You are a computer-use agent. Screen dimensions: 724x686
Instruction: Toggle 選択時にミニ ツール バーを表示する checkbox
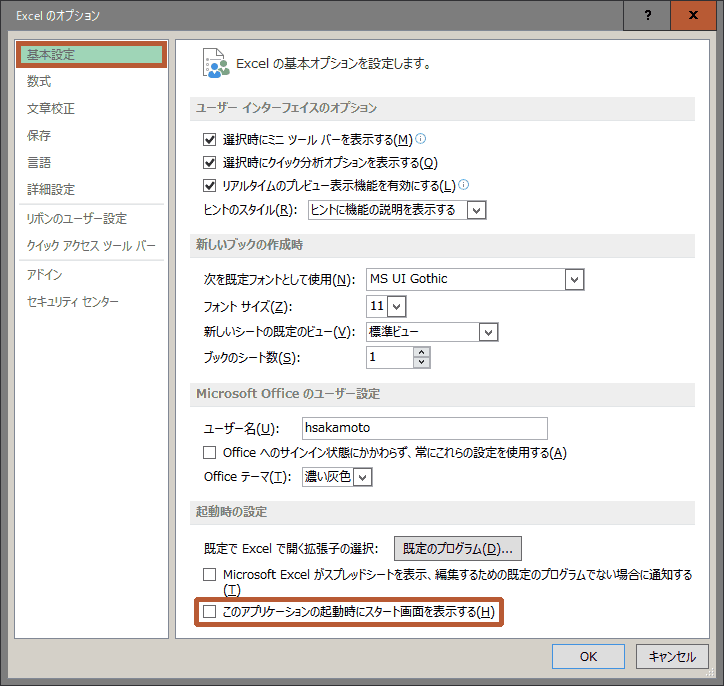point(210,139)
